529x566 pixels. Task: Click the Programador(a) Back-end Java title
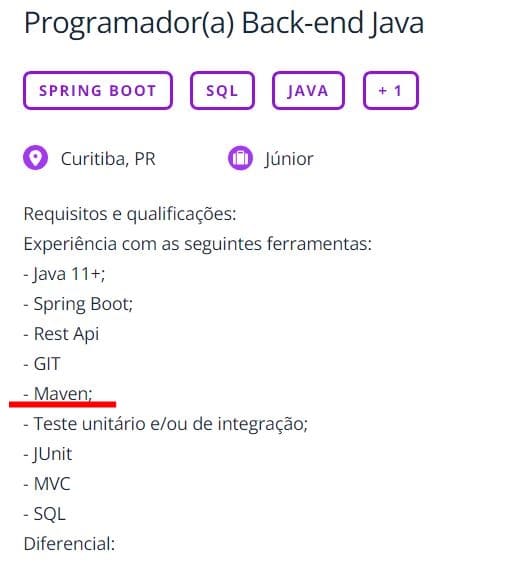pyautogui.click(x=224, y=23)
